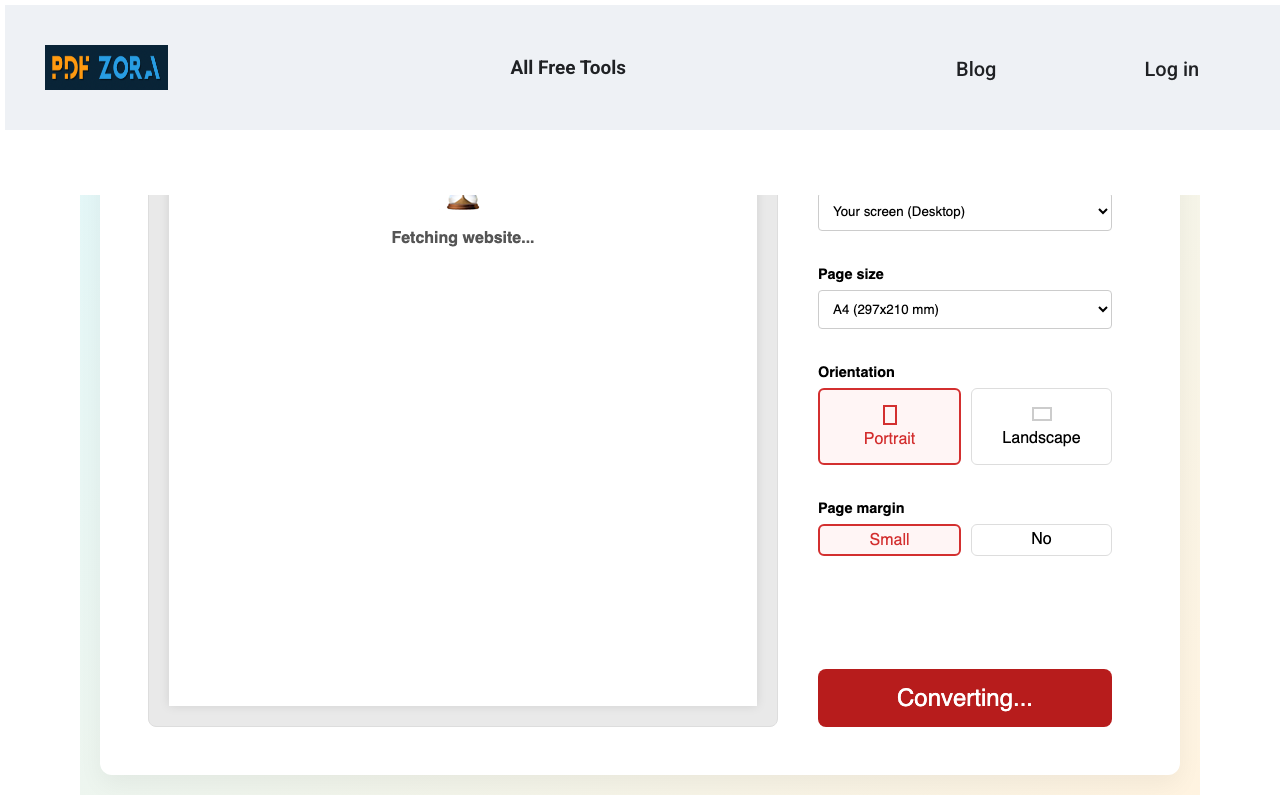Image resolution: width=1280 pixels, height=800 pixels.
Task: Click the fetching website spinner icon
Action: (462, 200)
